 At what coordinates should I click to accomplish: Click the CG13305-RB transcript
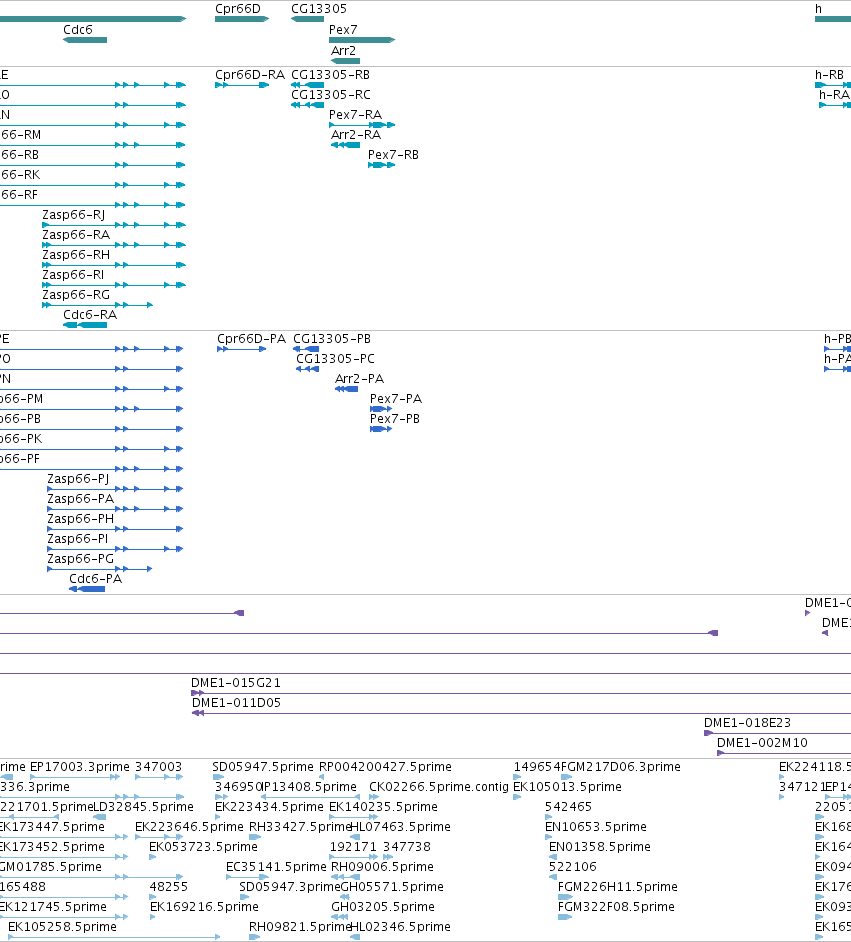307,85
